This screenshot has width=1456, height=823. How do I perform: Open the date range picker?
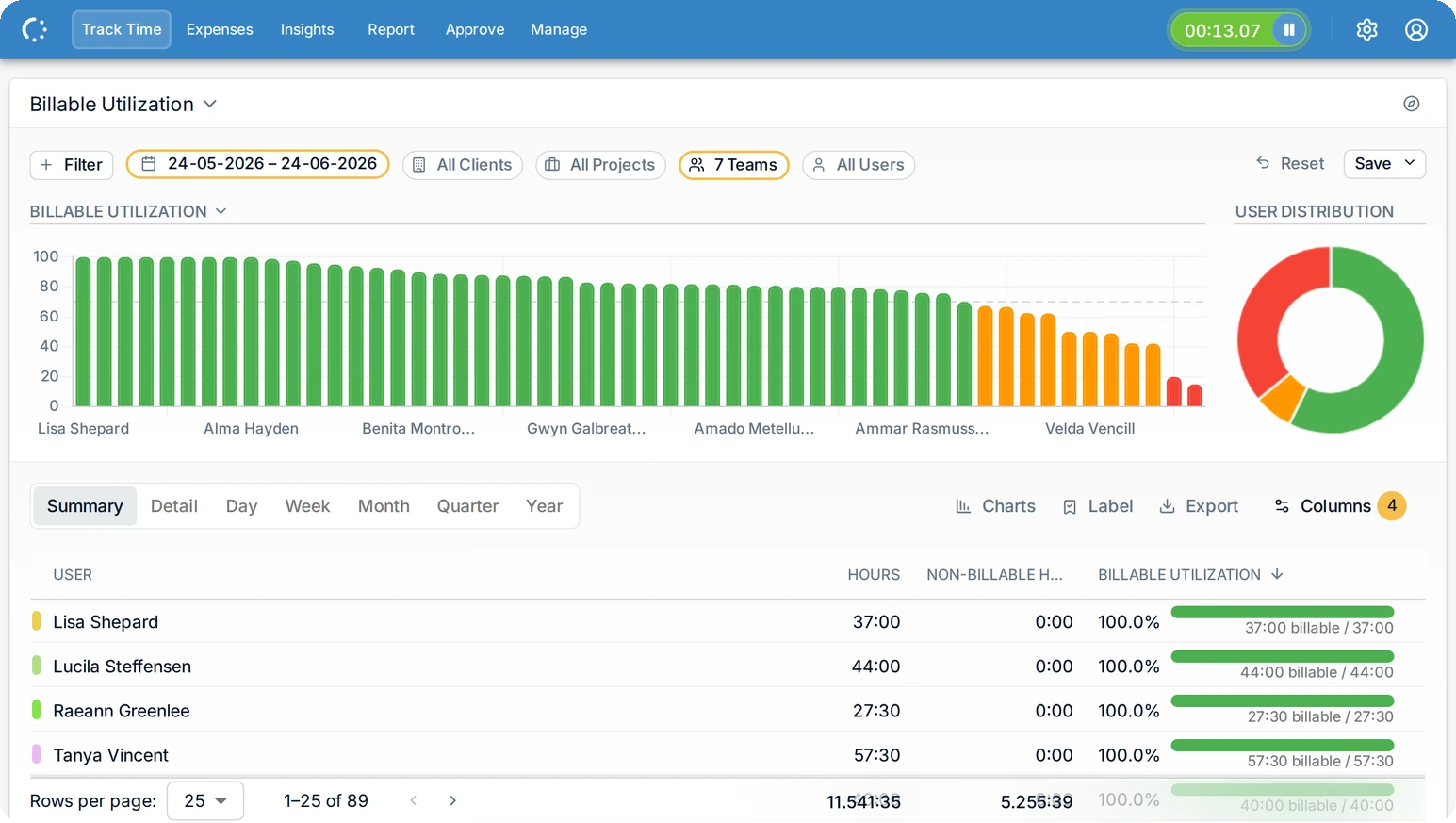tap(257, 164)
